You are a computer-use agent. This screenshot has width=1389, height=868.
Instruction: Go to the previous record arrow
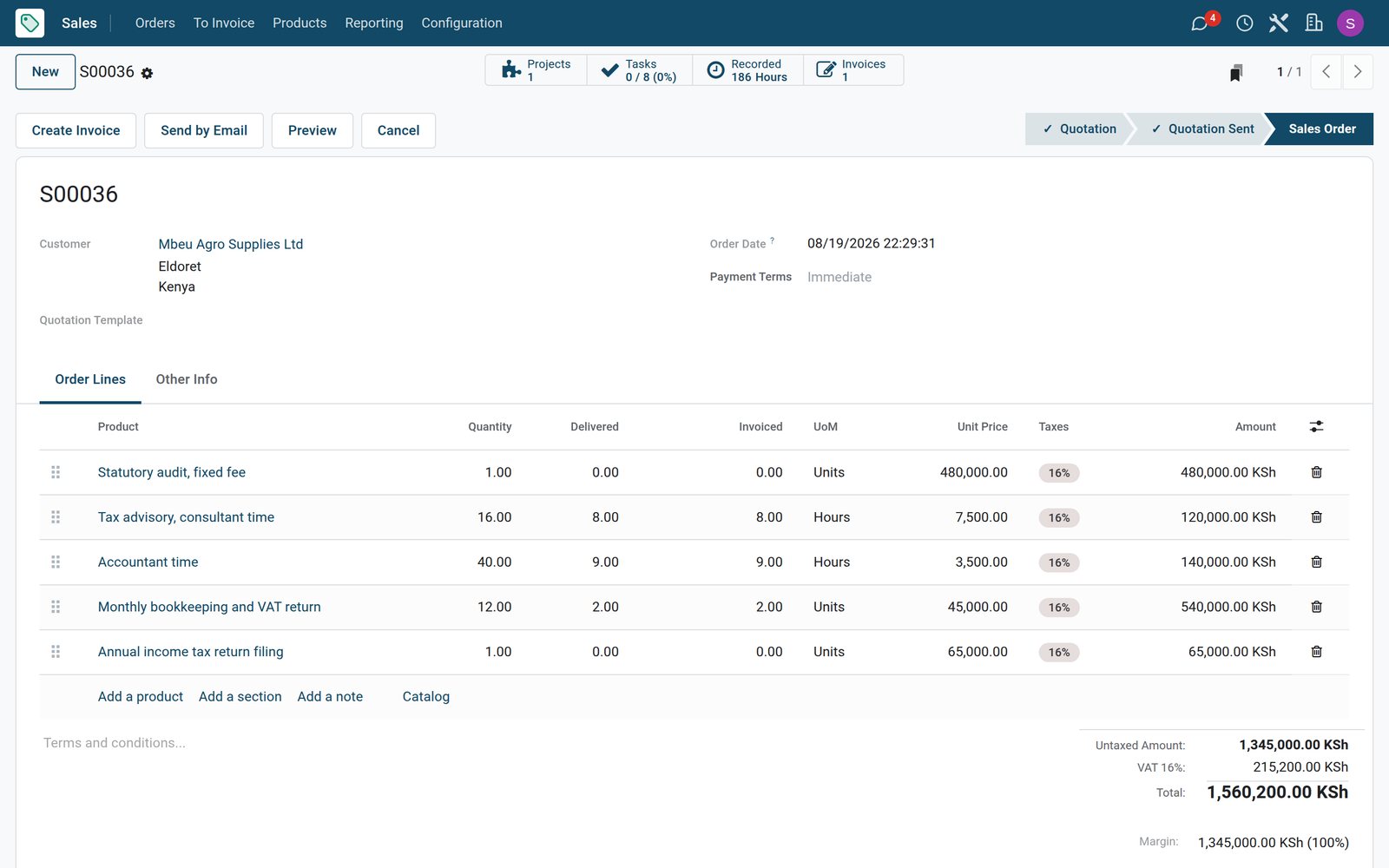tap(1326, 72)
